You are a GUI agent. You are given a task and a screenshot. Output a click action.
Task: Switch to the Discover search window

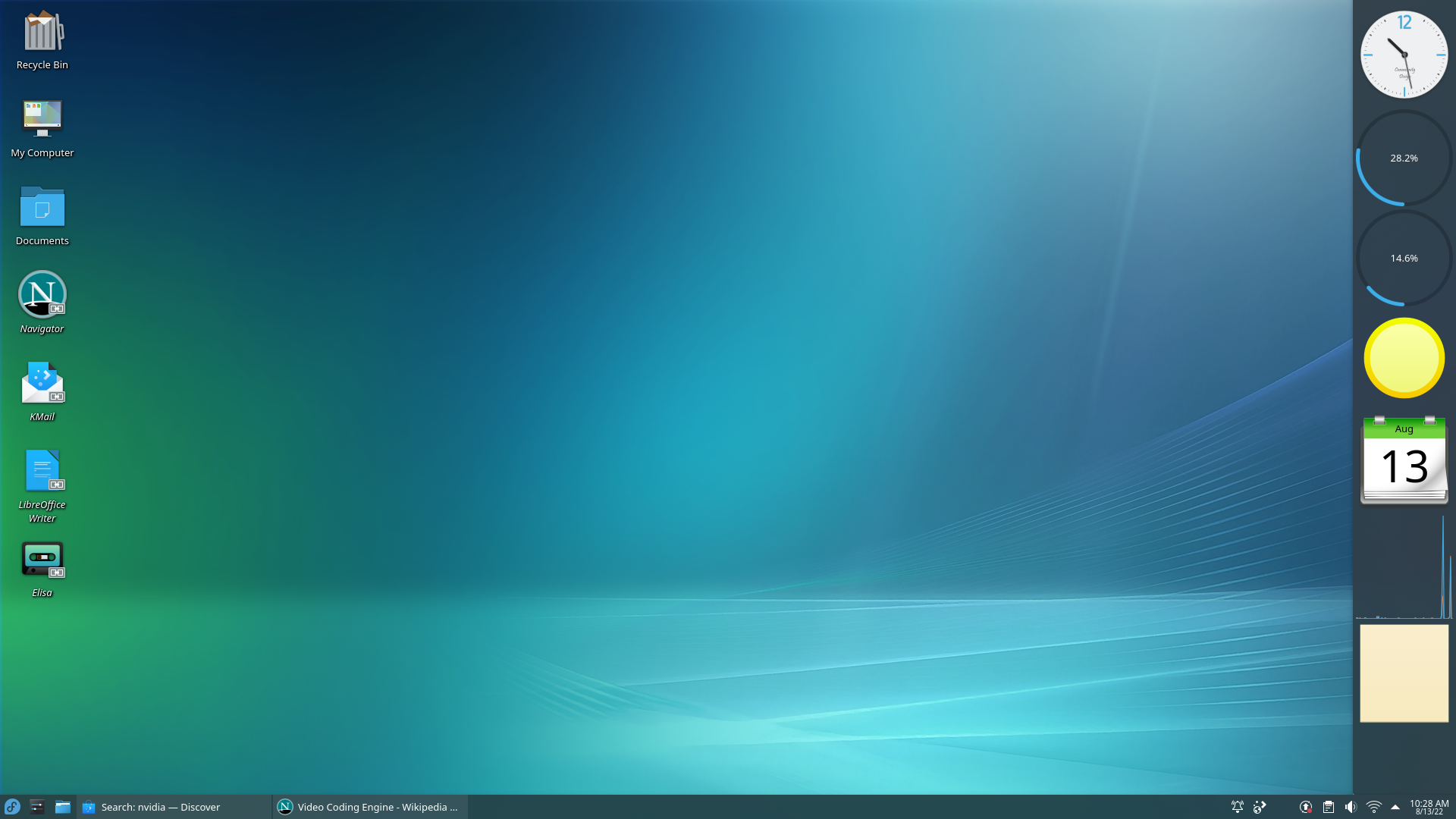(174, 807)
